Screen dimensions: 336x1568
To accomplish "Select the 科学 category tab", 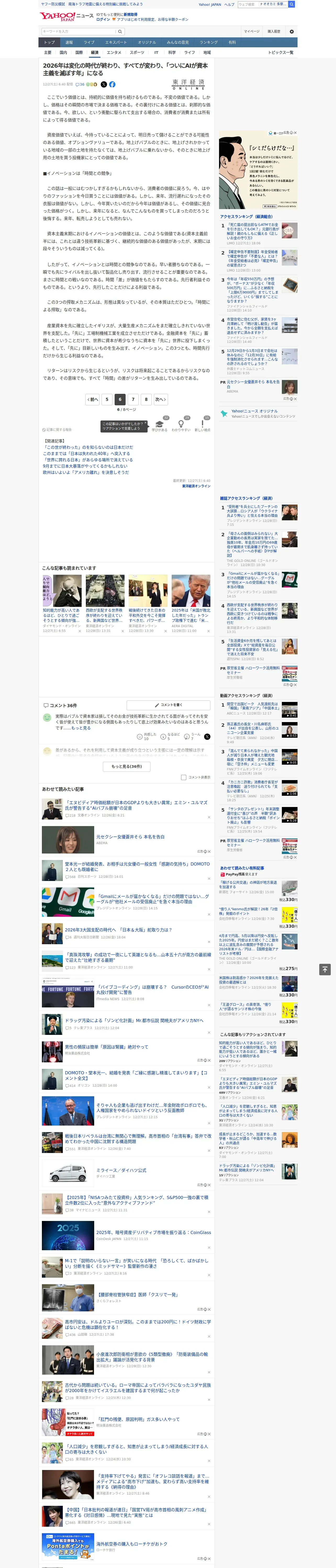I will click(172, 52).
